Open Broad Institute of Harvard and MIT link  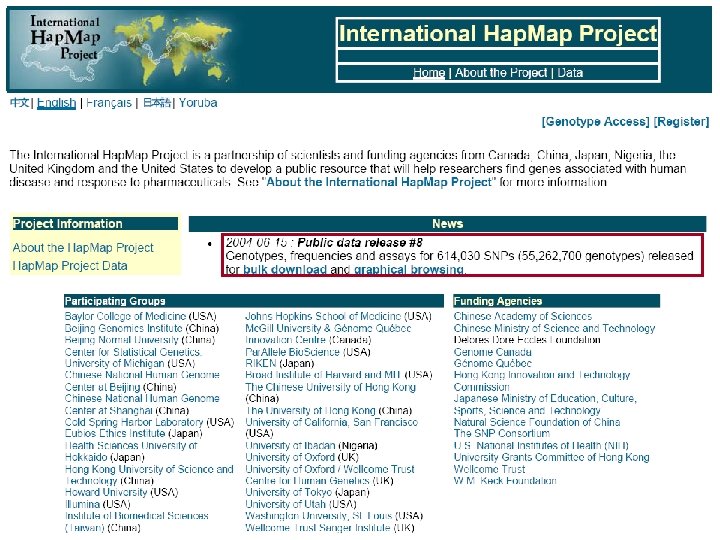pos(323,375)
